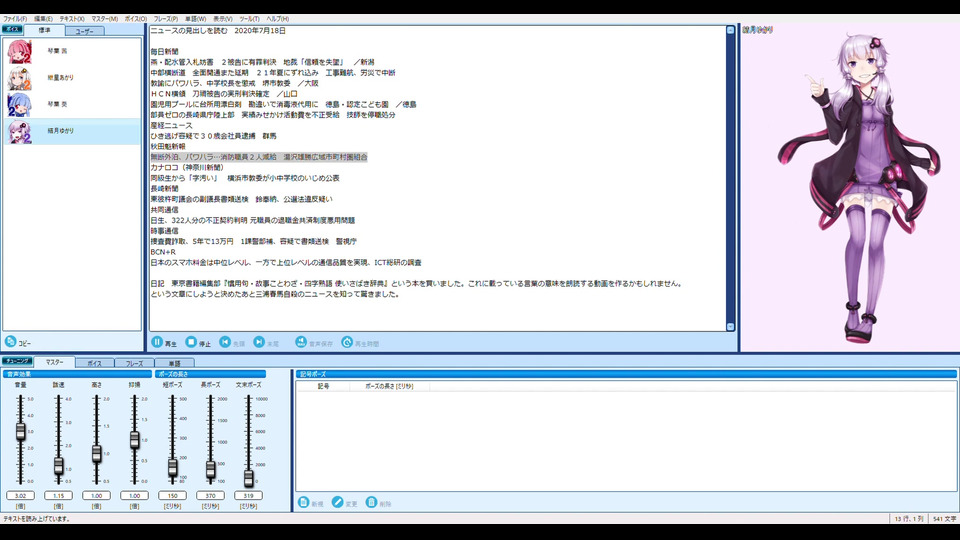
Task: Click the highlighted line starting 無断外泊、パワハラ
Action: pos(258,157)
